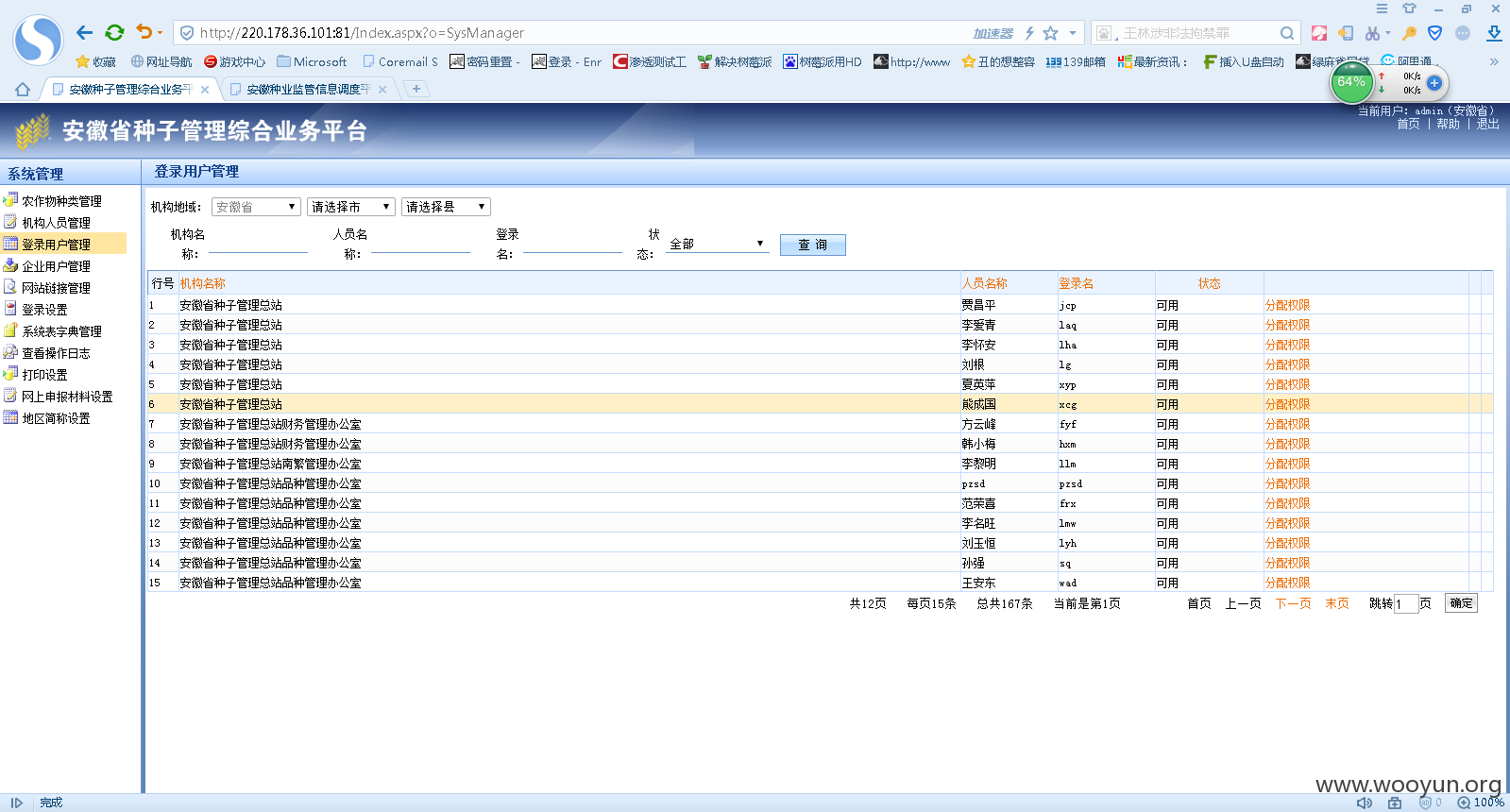
Task: Open the browser main menu icon
Action: [1382, 8]
